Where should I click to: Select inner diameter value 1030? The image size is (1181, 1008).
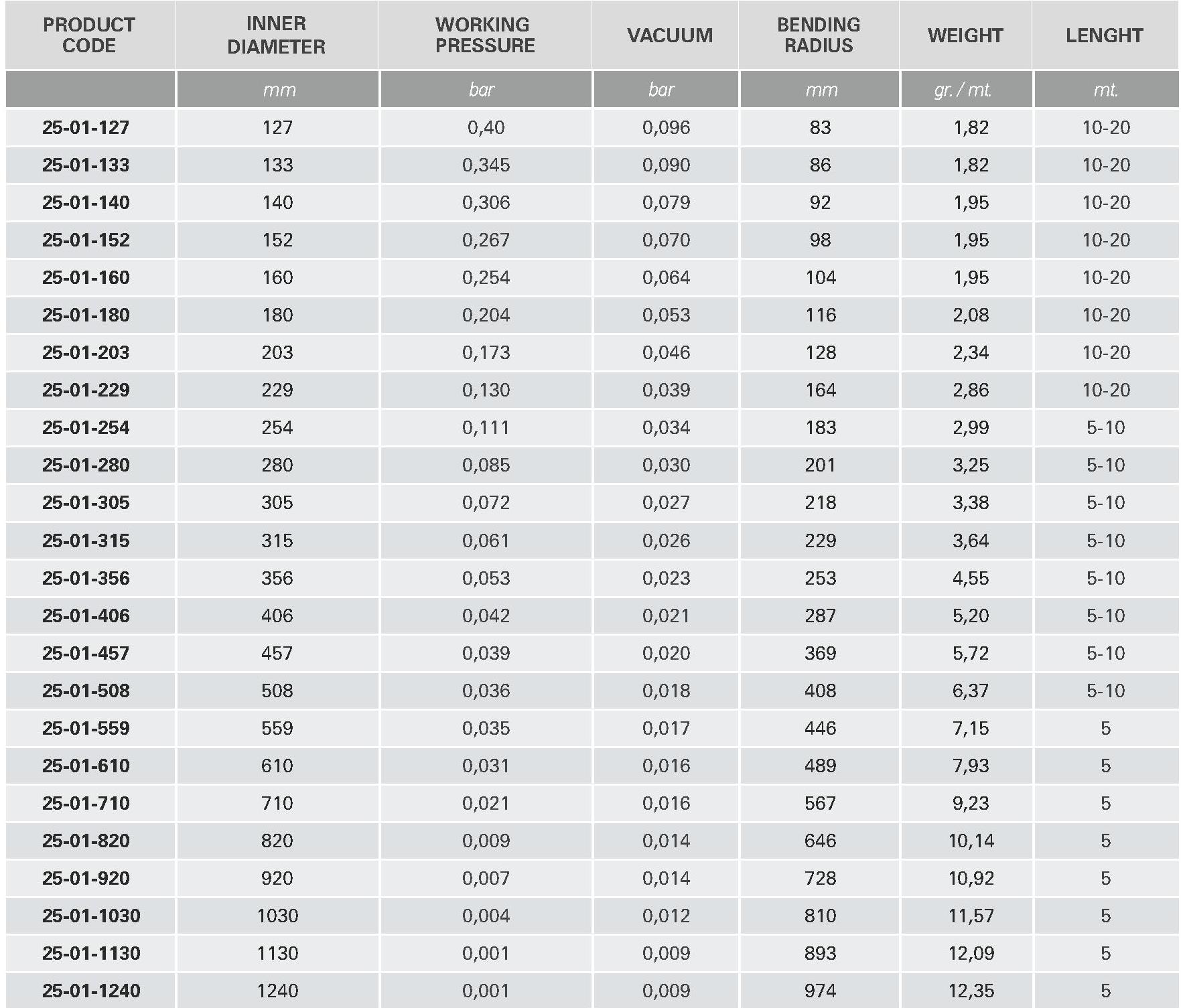pos(277,916)
